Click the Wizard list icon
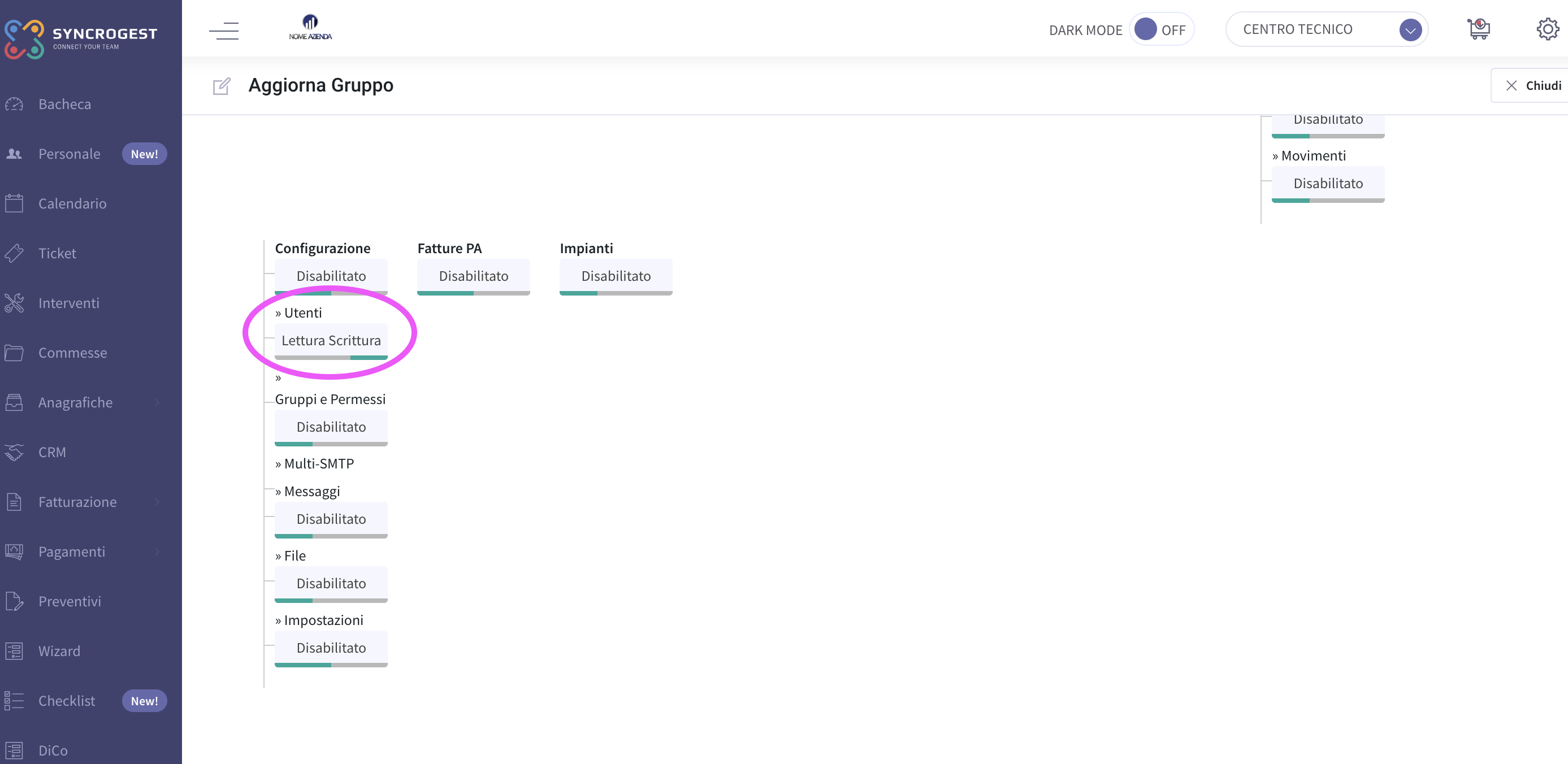 tap(14, 652)
